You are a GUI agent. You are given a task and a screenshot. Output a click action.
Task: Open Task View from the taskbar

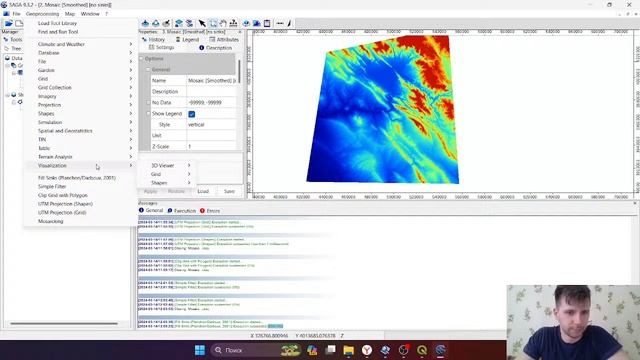[x=330, y=350]
